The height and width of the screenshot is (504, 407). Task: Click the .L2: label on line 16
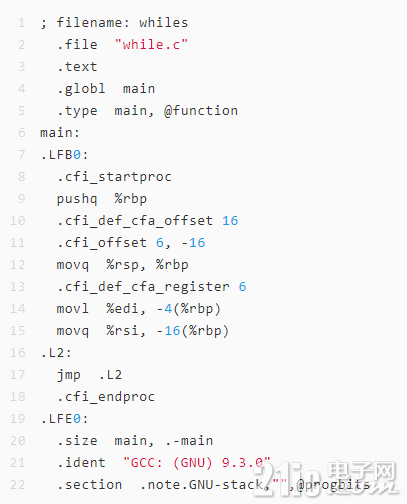tap(56, 353)
